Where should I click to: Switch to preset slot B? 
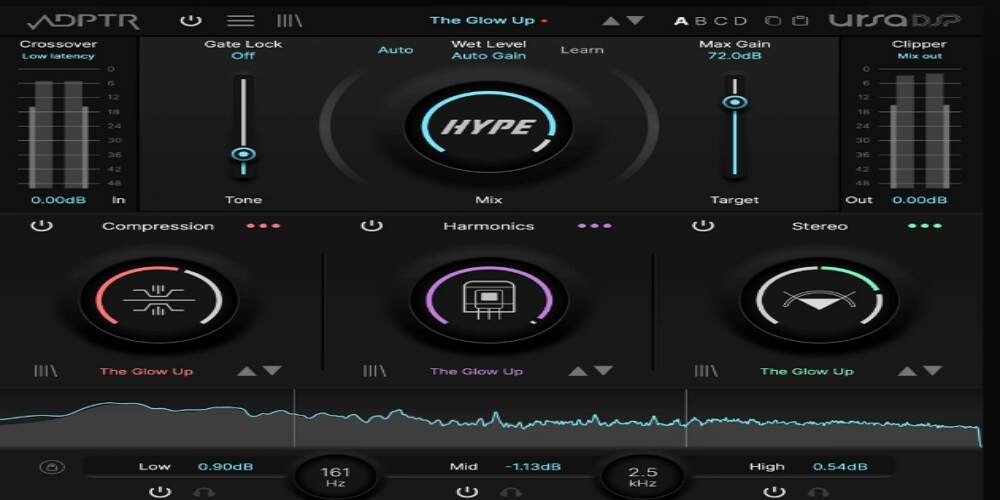pyautogui.click(x=700, y=21)
